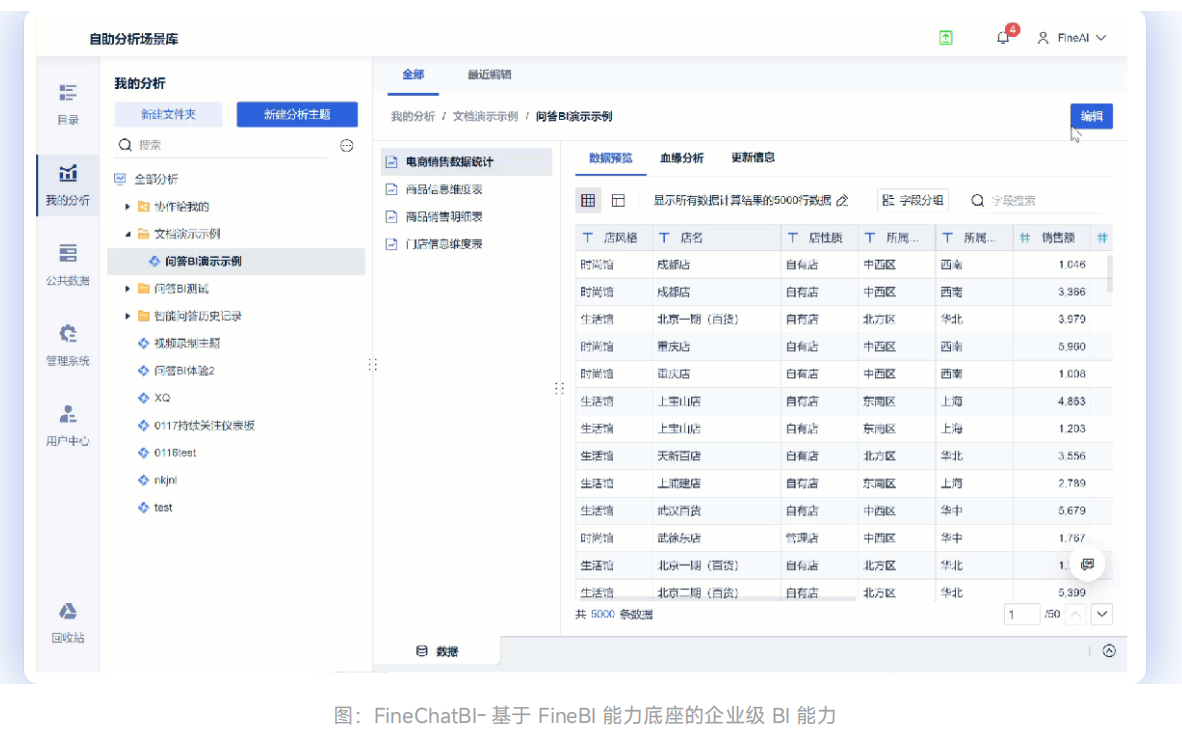Image resolution: width=1182 pixels, height=731 pixels.
Task: Open field search with the magnifier icon
Action: pyautogui.click(x=977, y=200)
